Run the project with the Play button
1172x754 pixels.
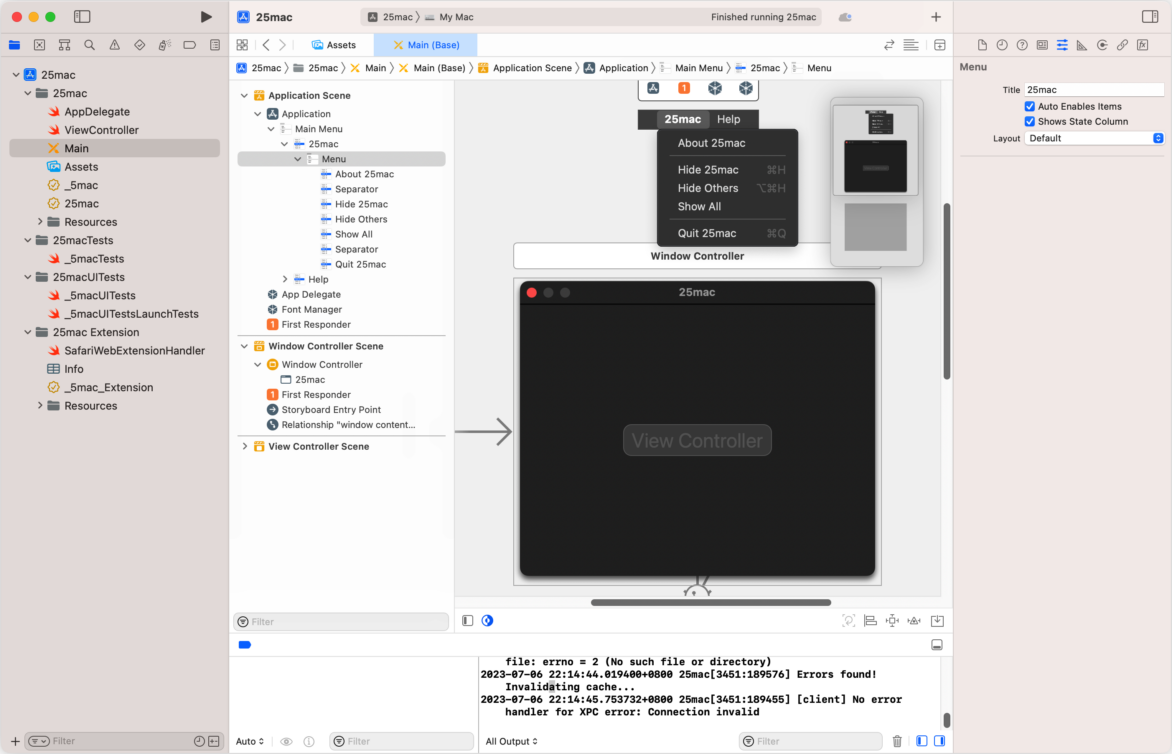point(206,16)
